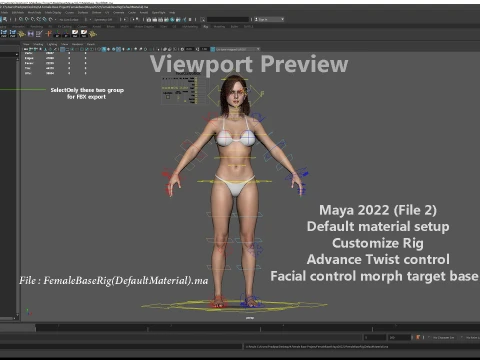Click the status line search field

(x=228, y=19)
